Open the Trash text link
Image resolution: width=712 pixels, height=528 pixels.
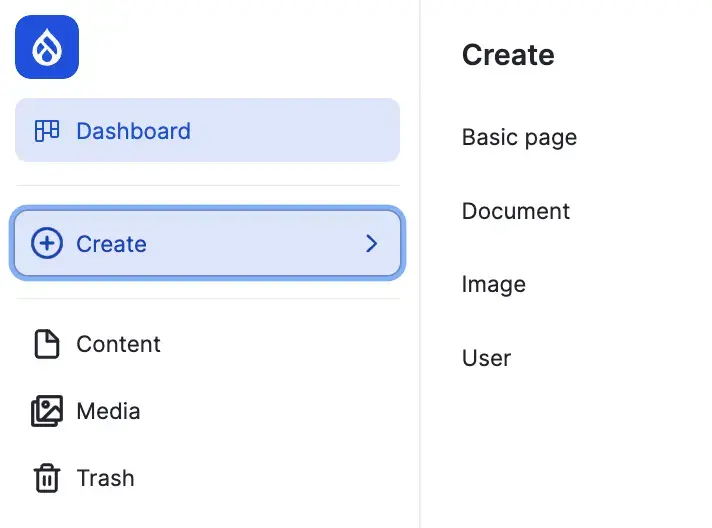point(105,478)
